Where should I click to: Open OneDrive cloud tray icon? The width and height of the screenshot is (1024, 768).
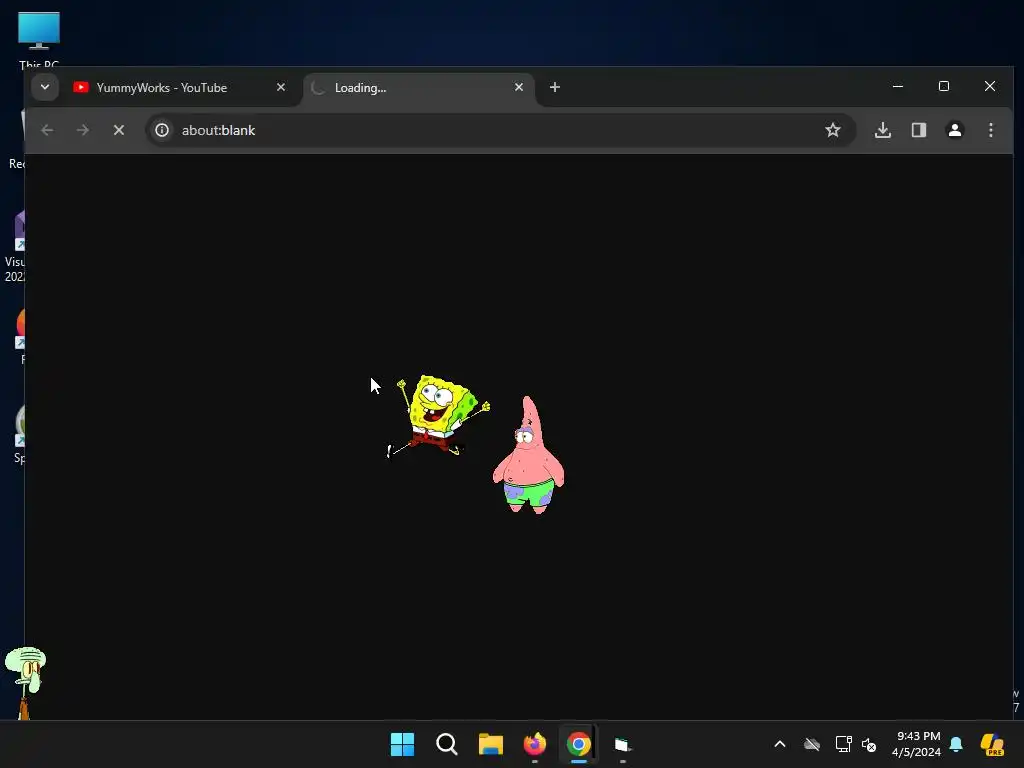[x=812, y=744]
